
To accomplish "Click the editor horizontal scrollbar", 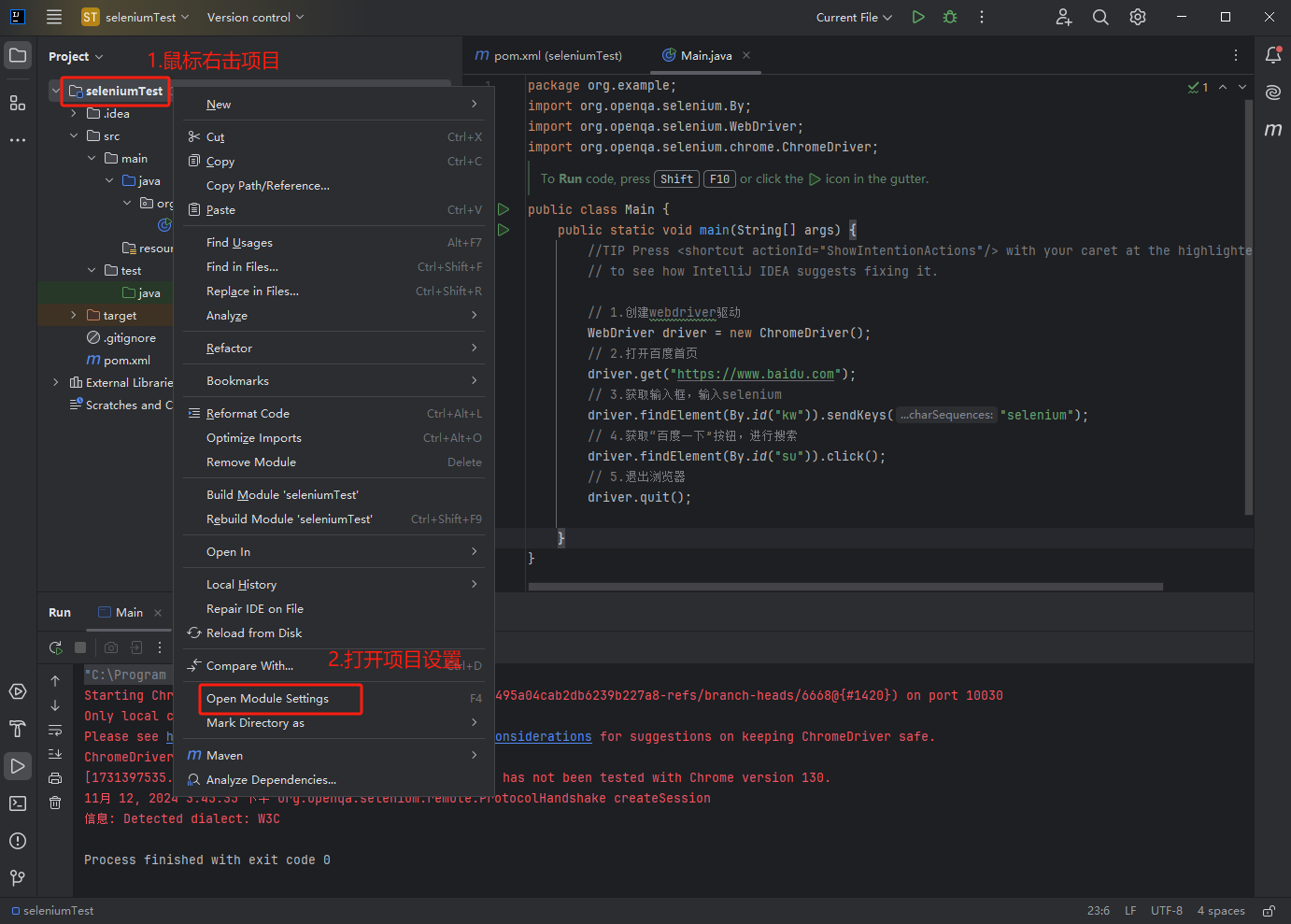I will click(845, 587).
